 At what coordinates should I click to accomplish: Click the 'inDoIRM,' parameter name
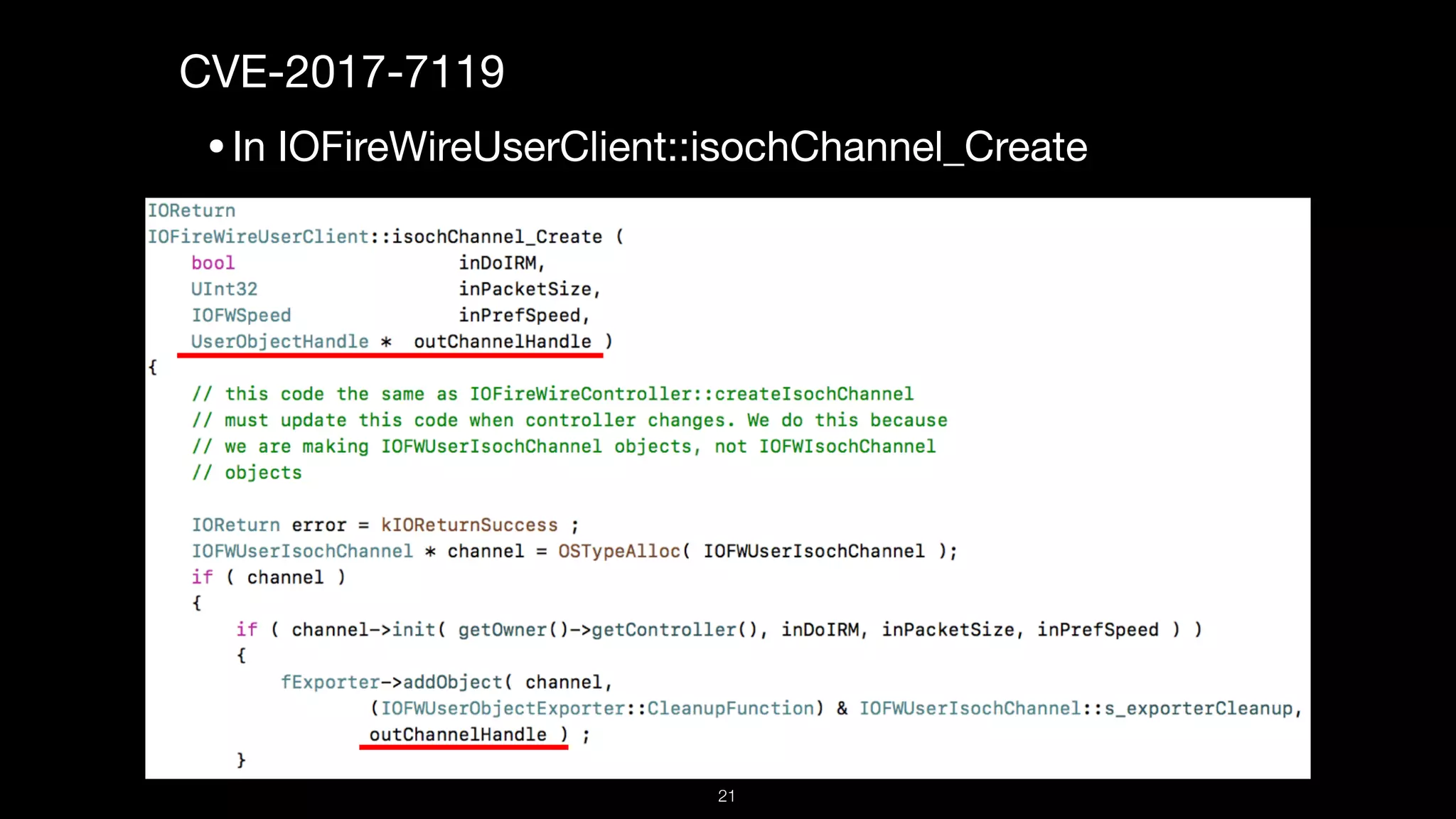[x=502, y=263]
